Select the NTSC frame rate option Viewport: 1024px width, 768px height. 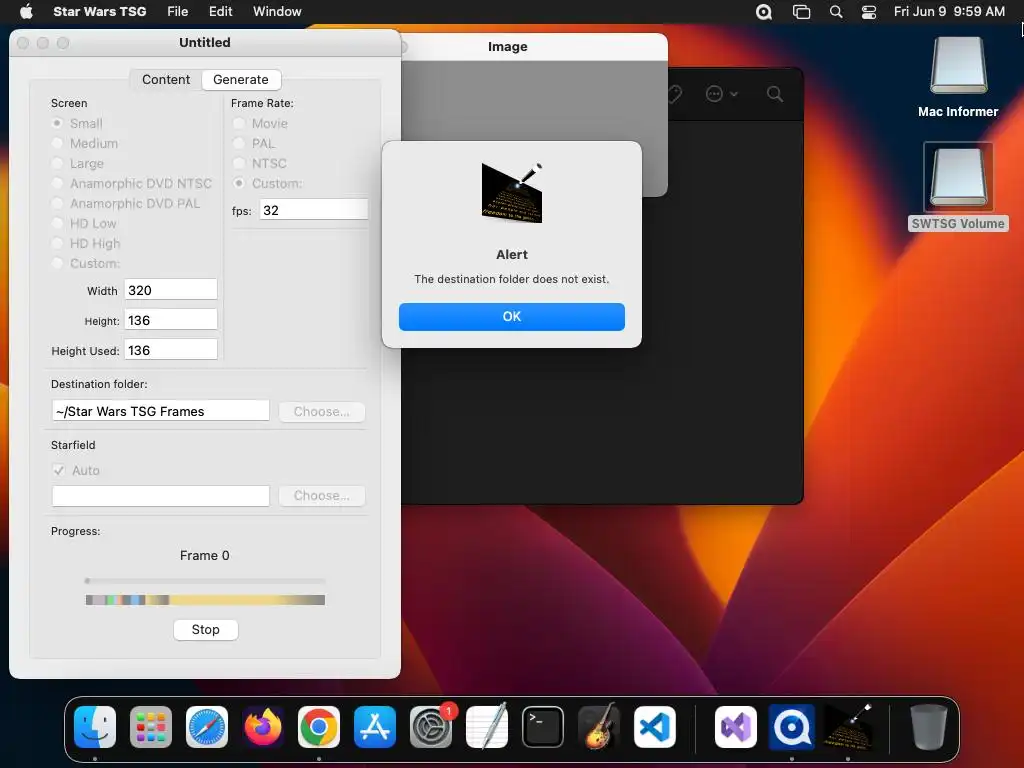239,163
